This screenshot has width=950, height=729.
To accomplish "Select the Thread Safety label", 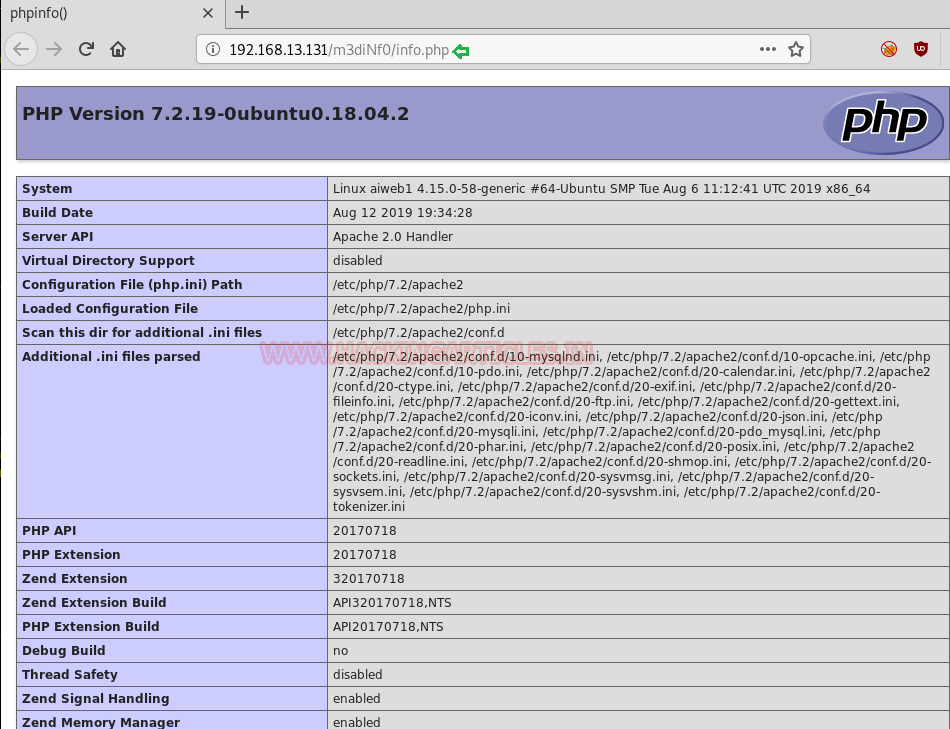I will tap(70, 674).
